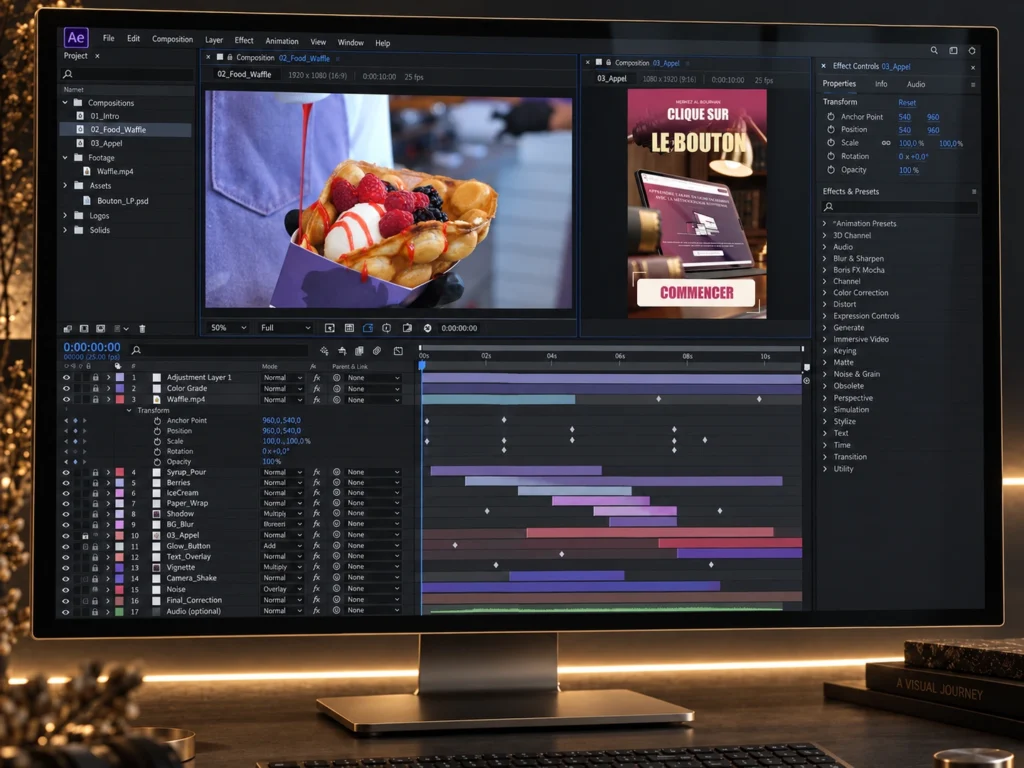
Task: Click the Effects & Presets panel menu icon
Action: [x=974, y=191]
